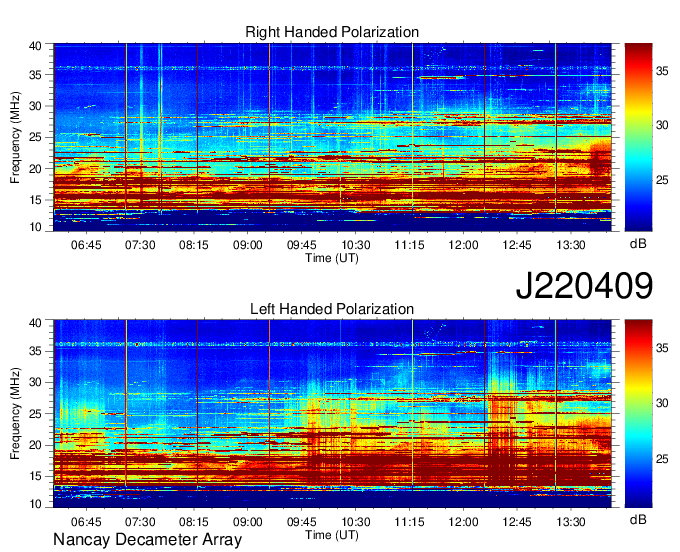The height and width of the screenshot is (552, 680).
Task: Click the dB label under the right-handed color bar
Action: (638, 243)
